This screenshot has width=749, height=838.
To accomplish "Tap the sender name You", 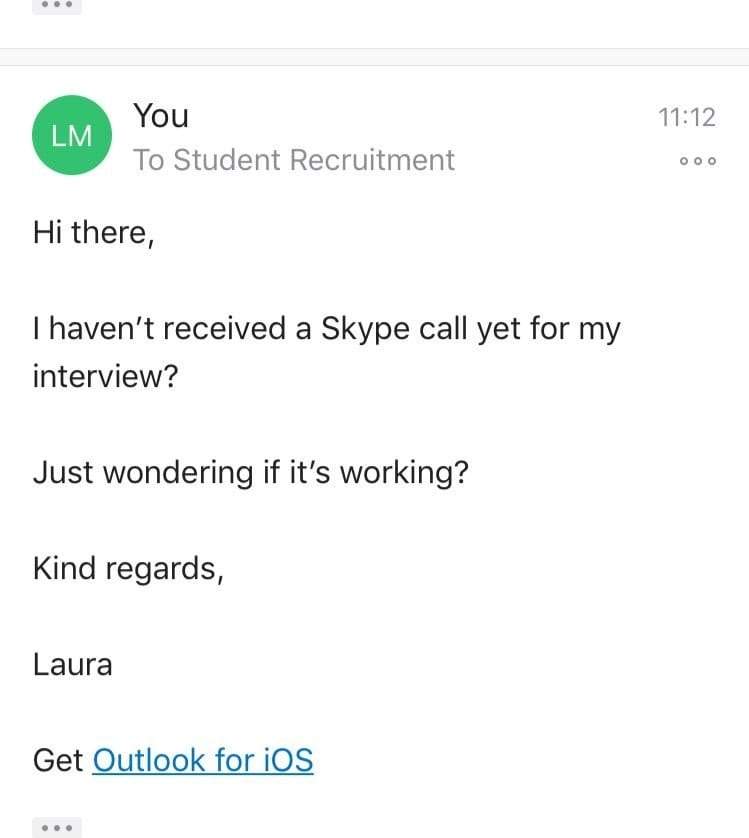I will click(x=161, y=116).
